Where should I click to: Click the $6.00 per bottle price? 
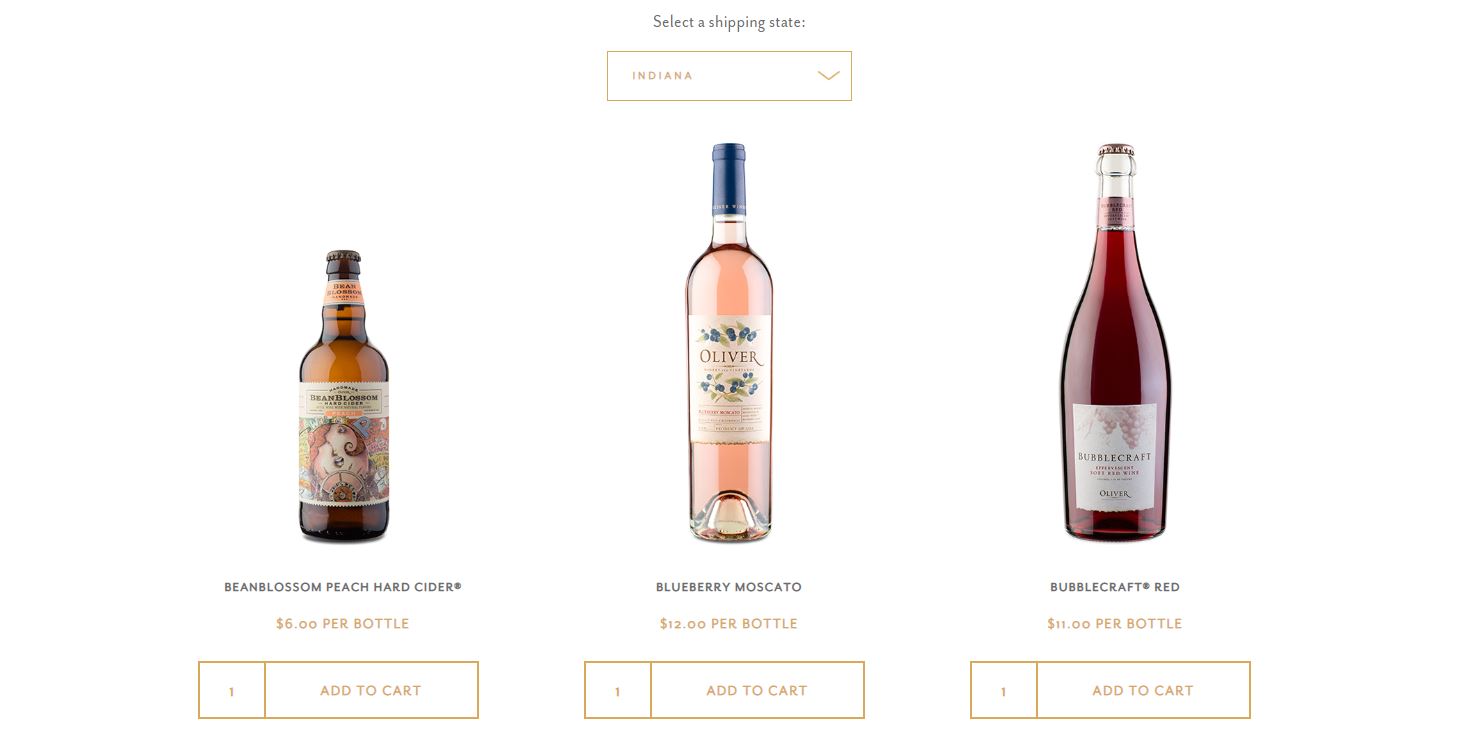point(343,624)
